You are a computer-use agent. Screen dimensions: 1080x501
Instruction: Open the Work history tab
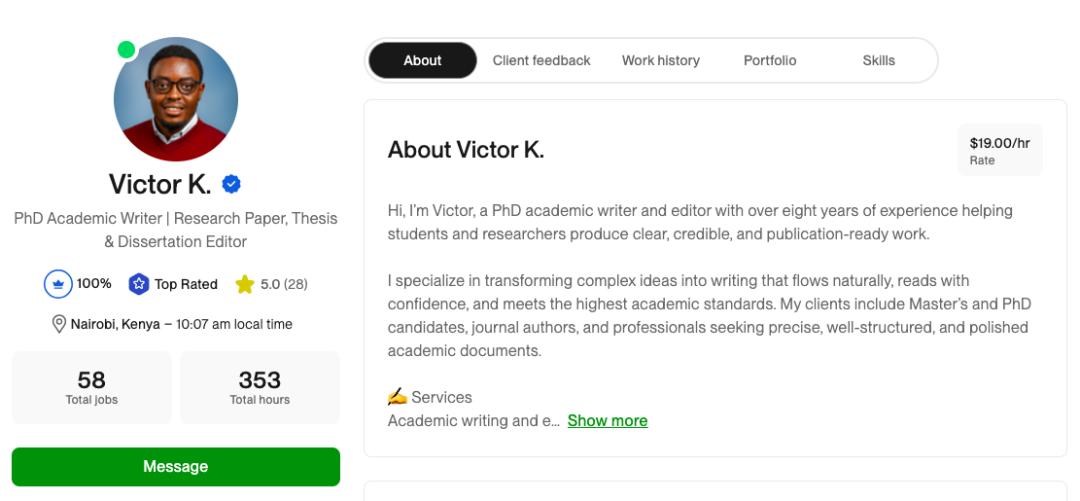[x=660, y=61]
